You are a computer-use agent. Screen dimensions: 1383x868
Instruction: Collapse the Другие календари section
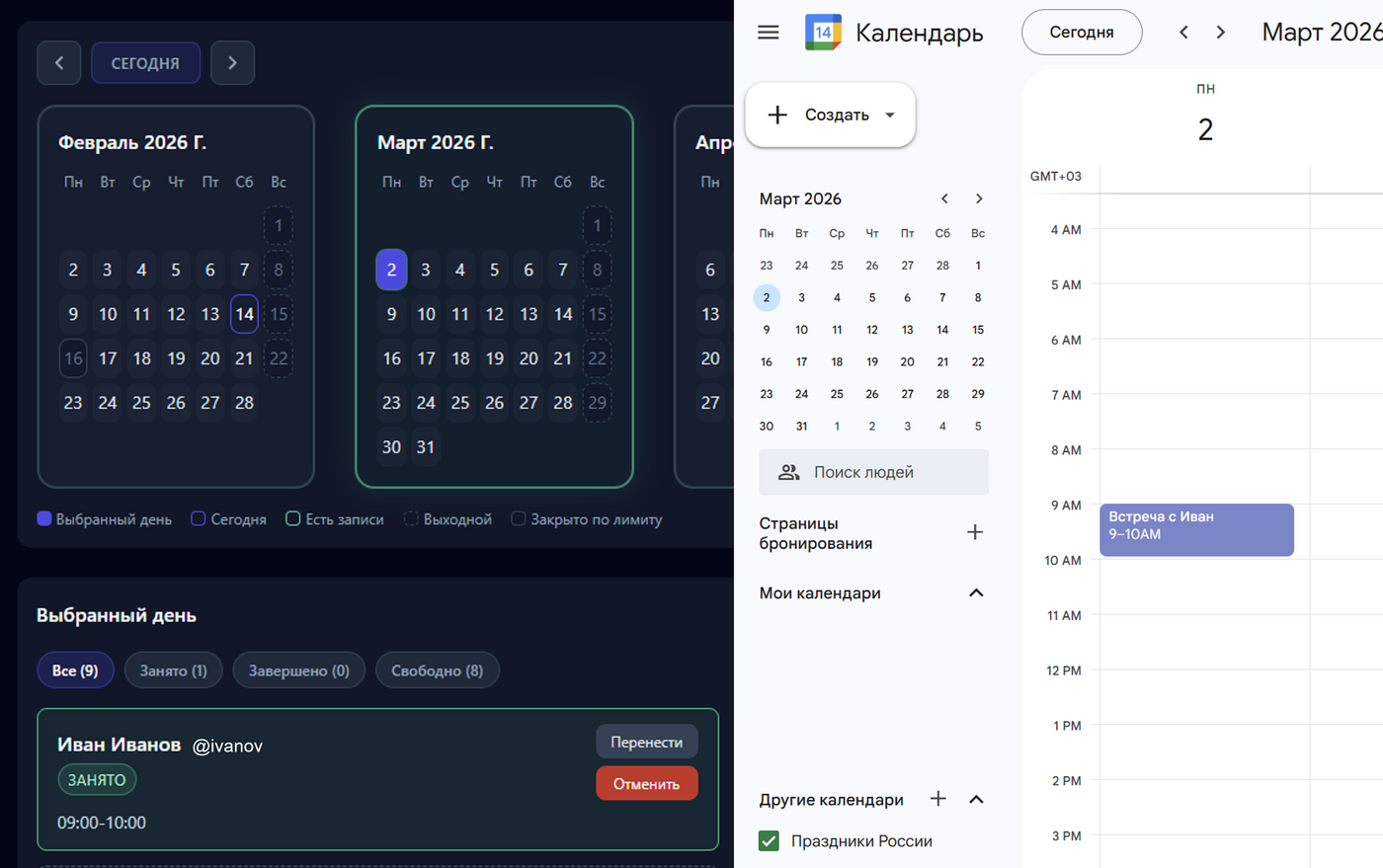coord(976,799)
